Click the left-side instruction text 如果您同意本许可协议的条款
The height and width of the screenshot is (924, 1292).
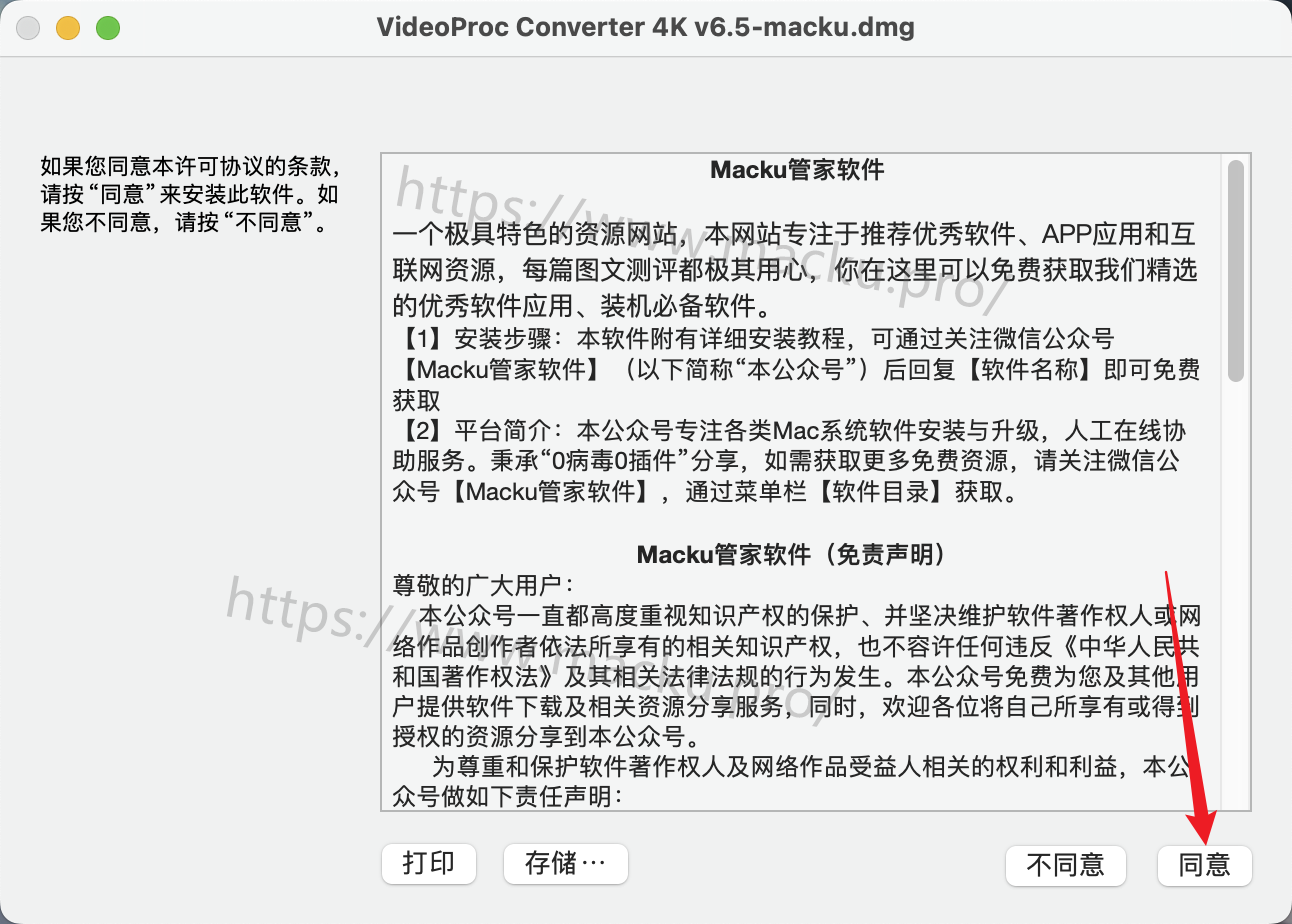point(196,166)
